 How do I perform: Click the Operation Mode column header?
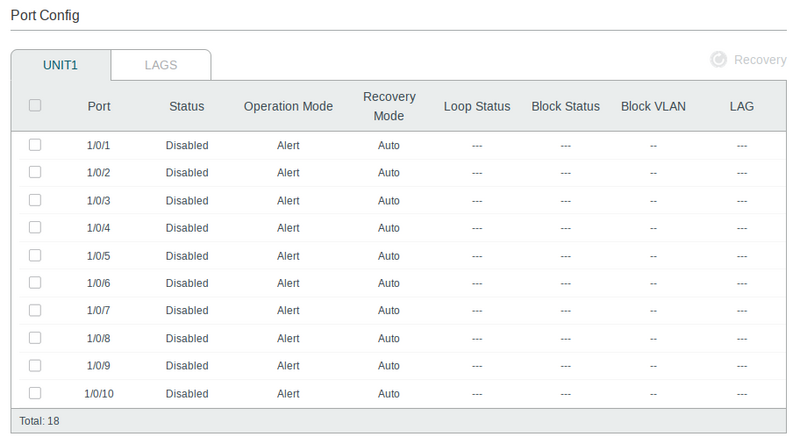coord(288,106)
